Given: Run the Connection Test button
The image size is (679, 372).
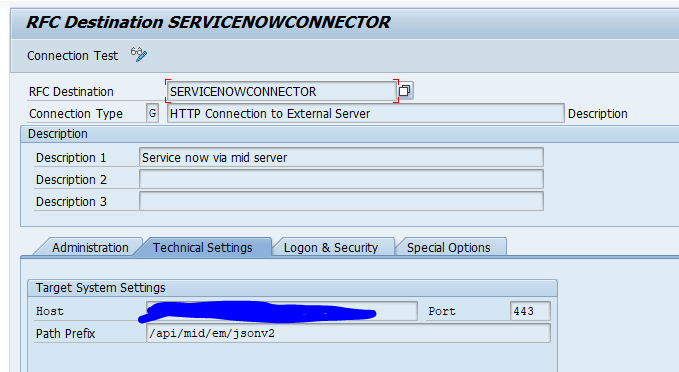Looking at the screenshot, I should tap(72, 56).
